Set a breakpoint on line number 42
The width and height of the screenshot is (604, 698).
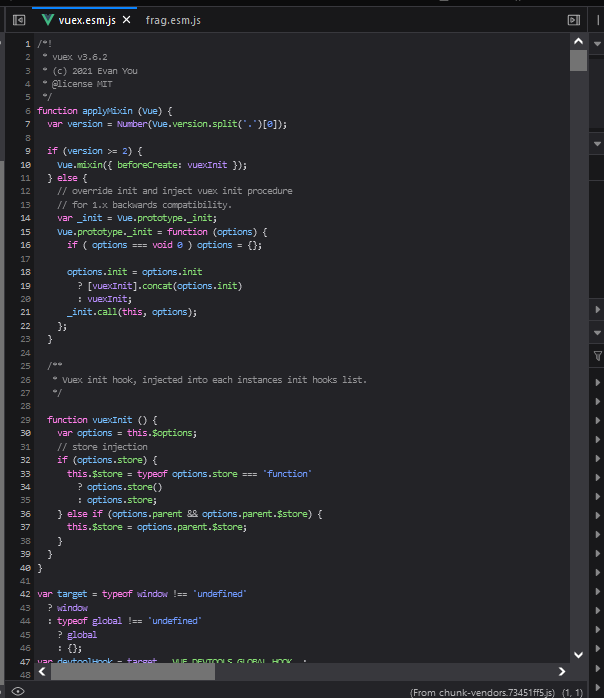pyautogui.click(x=25, y=594)
